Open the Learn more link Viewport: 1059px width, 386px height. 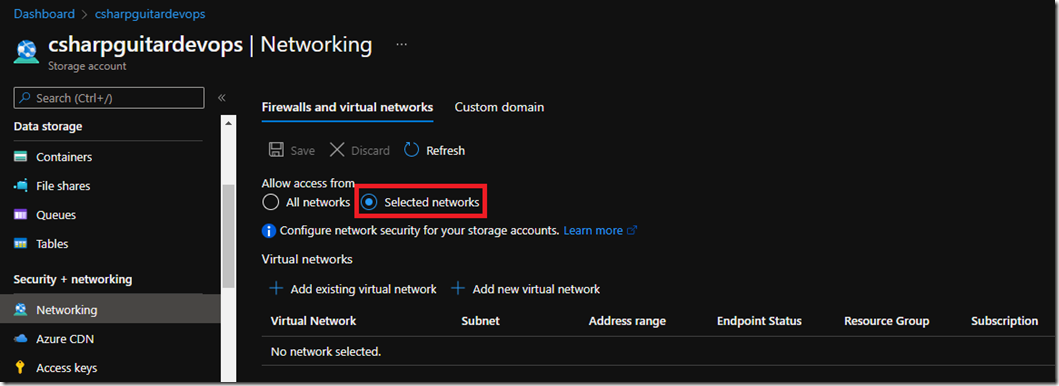point(593,231)
